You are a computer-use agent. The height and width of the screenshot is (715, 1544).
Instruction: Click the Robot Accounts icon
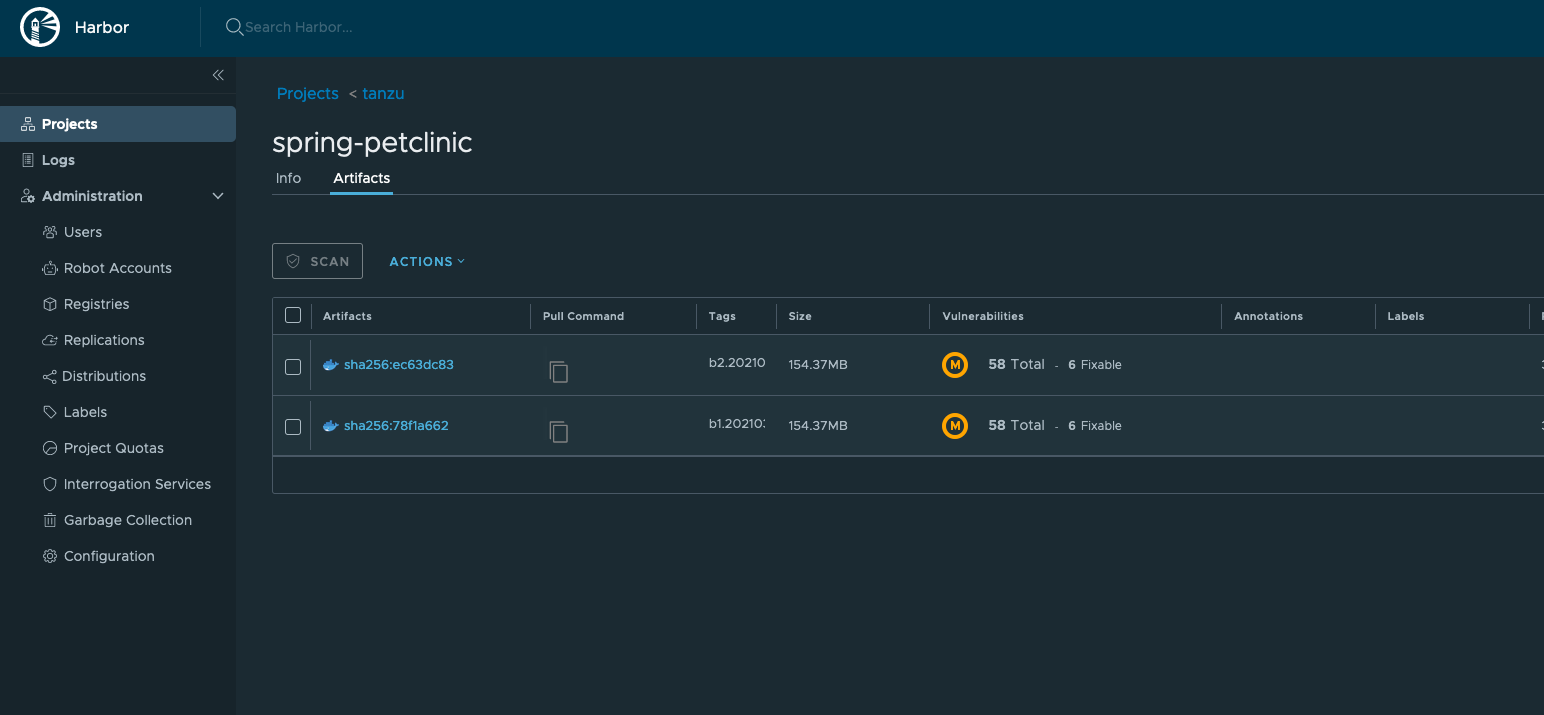50,268
